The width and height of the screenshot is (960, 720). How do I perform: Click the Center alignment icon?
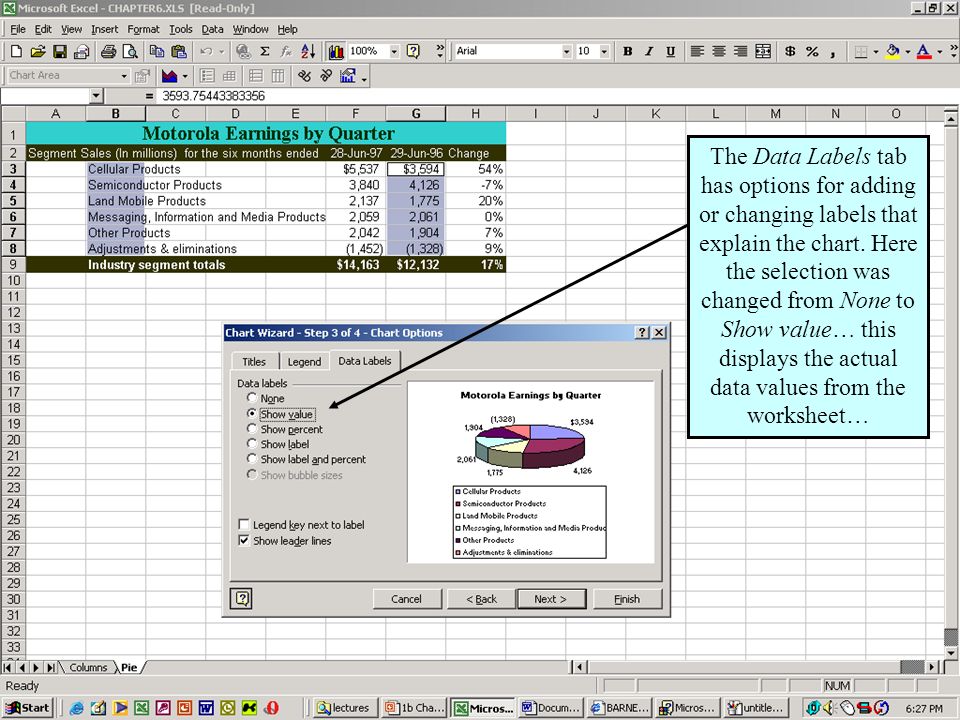[719, 52]
